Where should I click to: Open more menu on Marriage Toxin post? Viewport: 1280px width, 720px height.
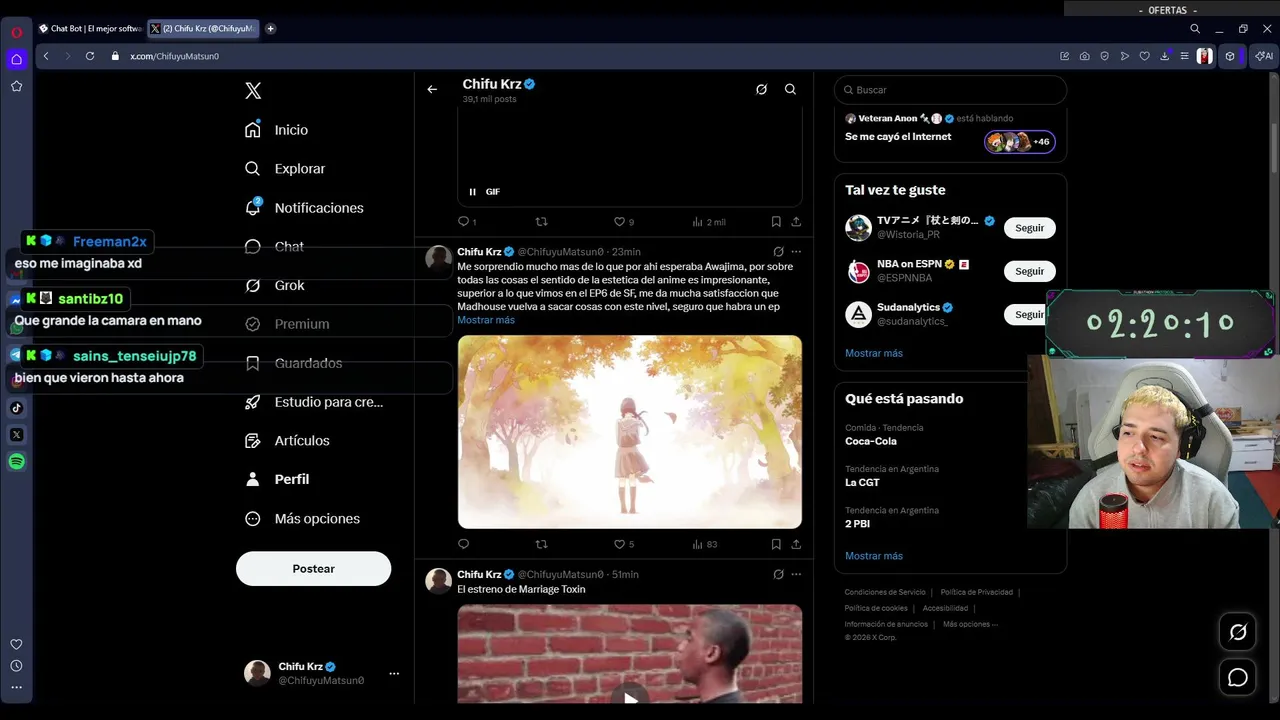[x=796, y=574]
